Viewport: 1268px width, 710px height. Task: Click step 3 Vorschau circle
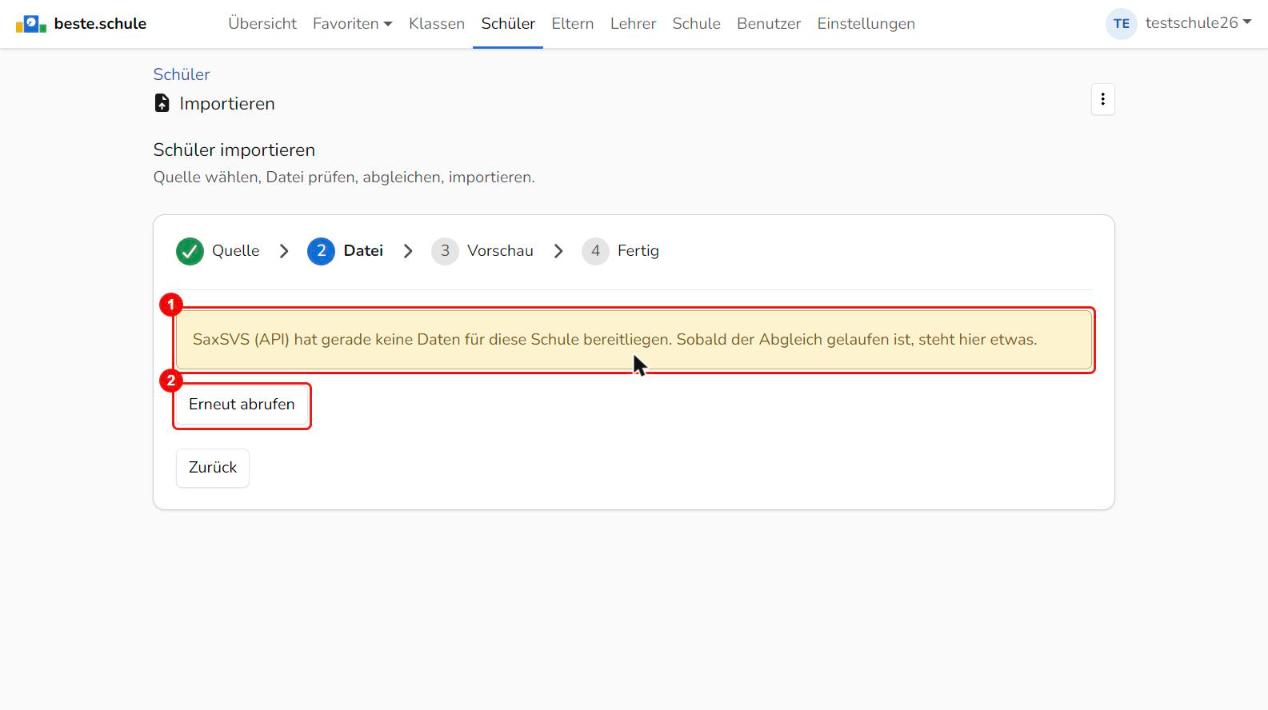point(444,251)
